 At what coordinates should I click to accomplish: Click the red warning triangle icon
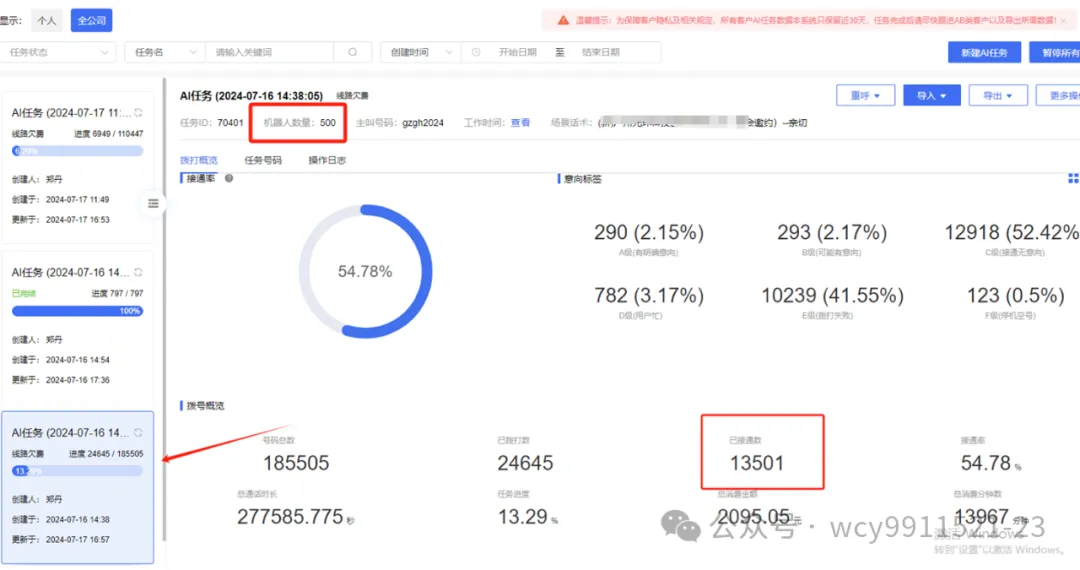point(563,21)
